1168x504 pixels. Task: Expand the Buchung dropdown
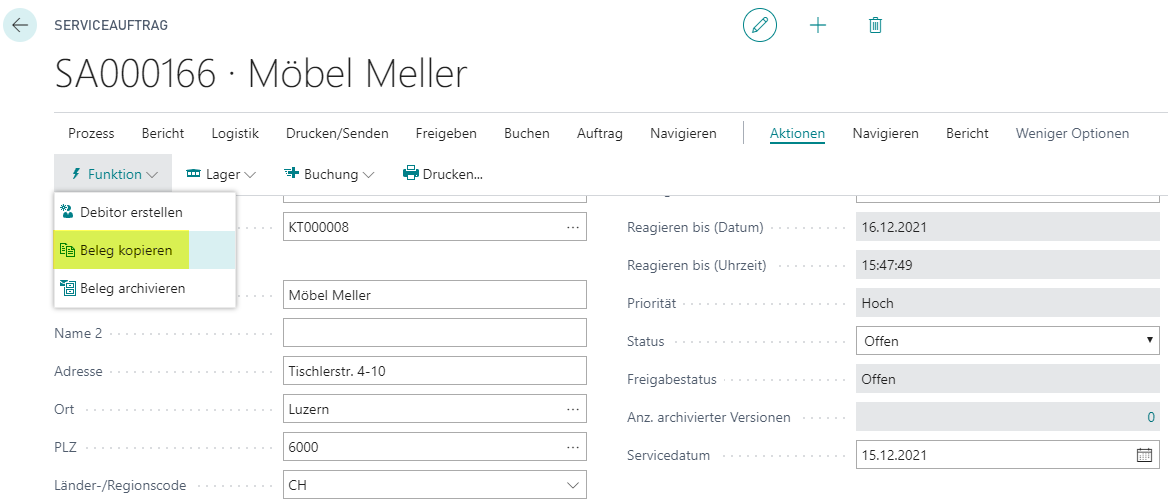[x=329, y=174]
